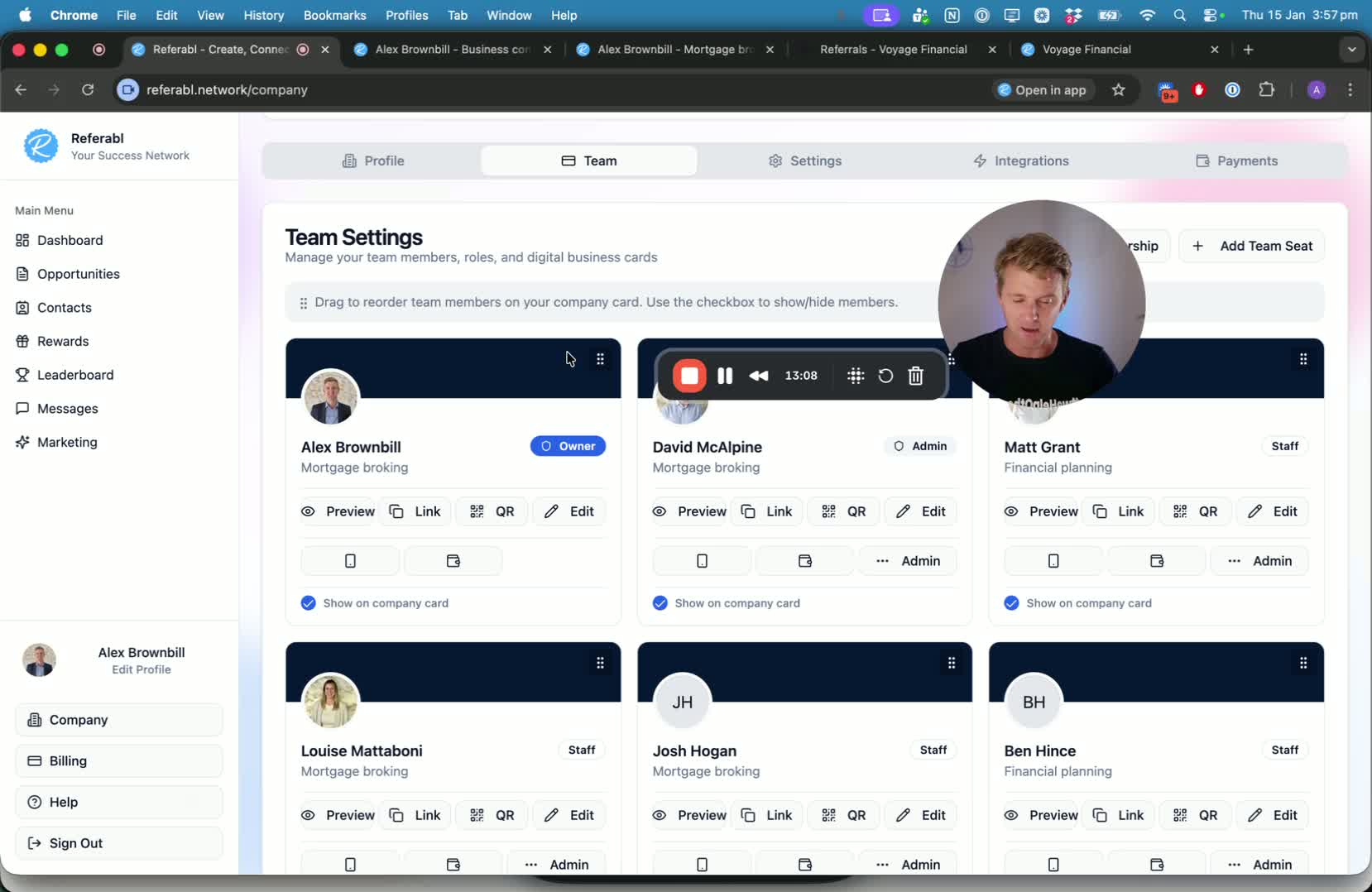Screen dimensions: 1372x892
Task: Click the Add Team Seat button
Action: tap(1251, 246)
